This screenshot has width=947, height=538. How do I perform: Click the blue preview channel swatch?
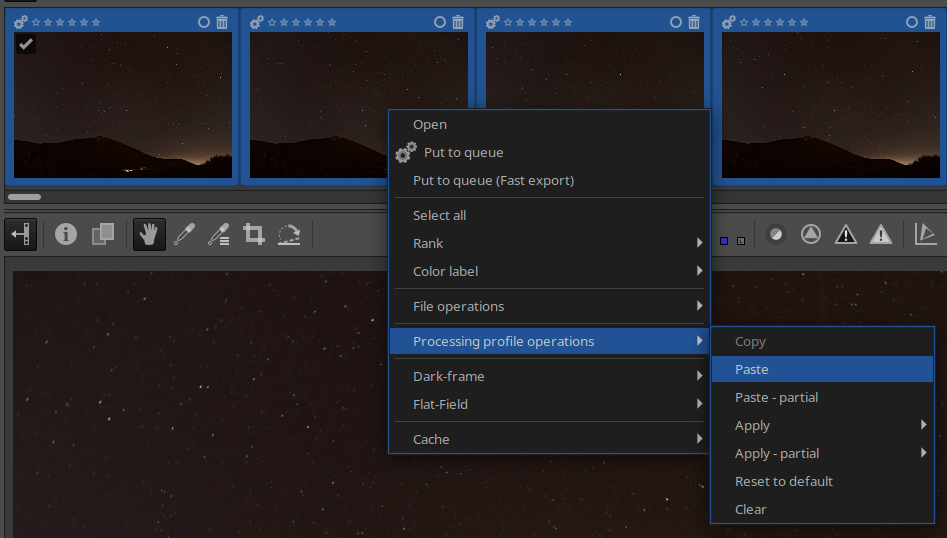(724, 241)
